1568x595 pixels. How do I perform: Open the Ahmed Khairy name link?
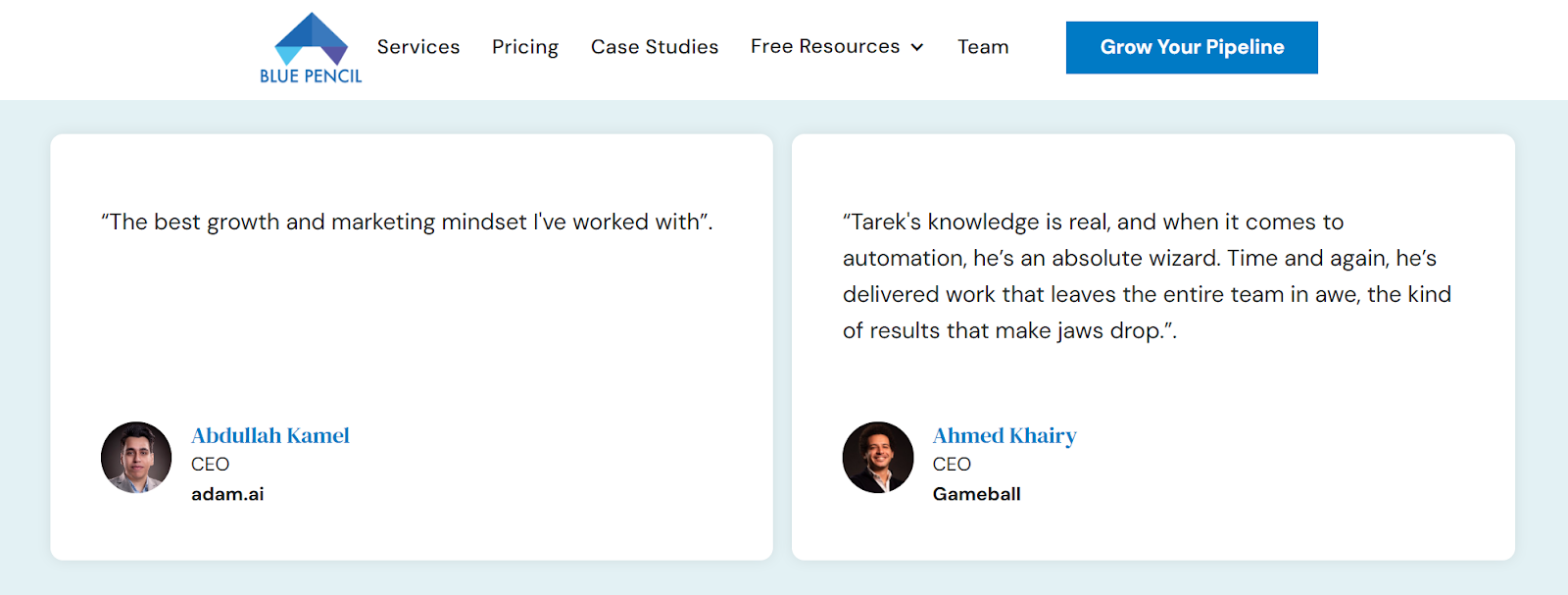pos(1004,435)
